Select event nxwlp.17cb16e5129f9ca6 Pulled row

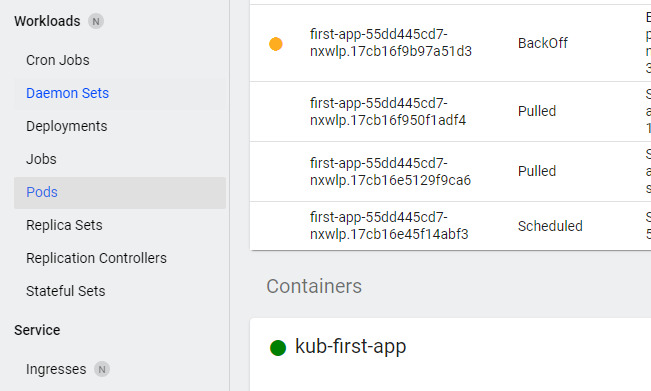pos(450,171)
